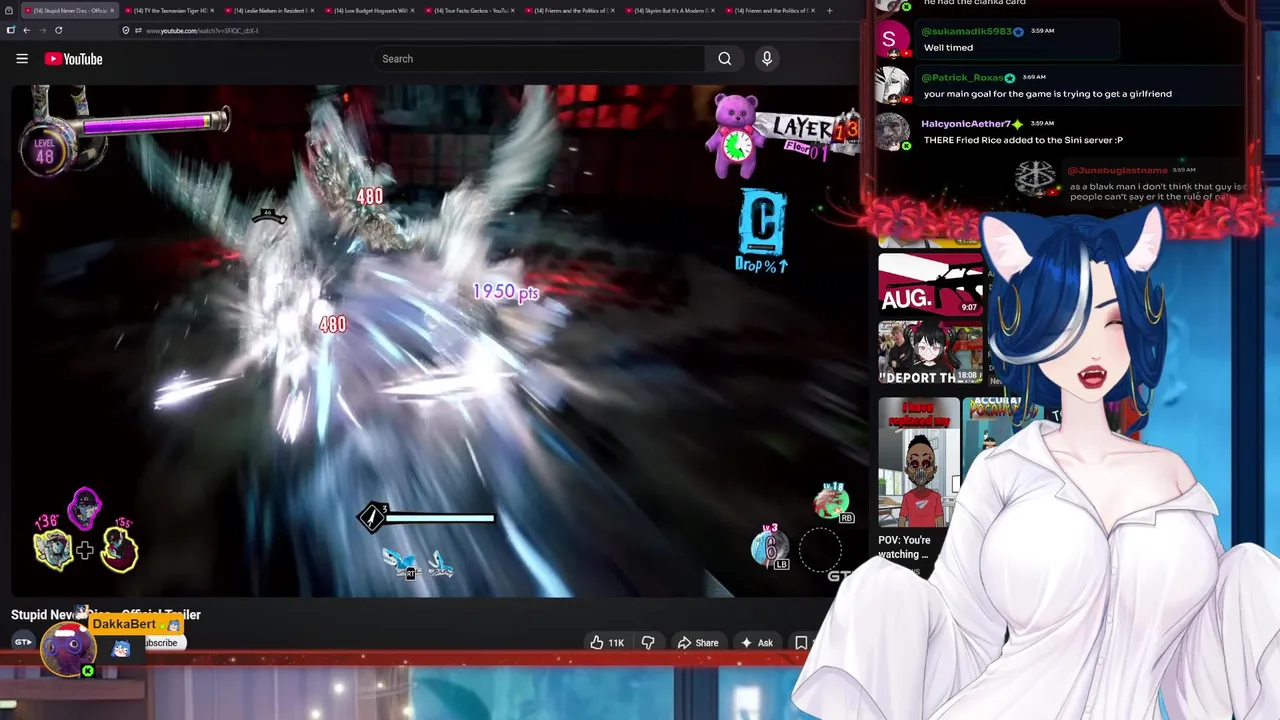Switch to Skyrim But It's A Modern tab
1280x720 pixels.
pos(668,10)
